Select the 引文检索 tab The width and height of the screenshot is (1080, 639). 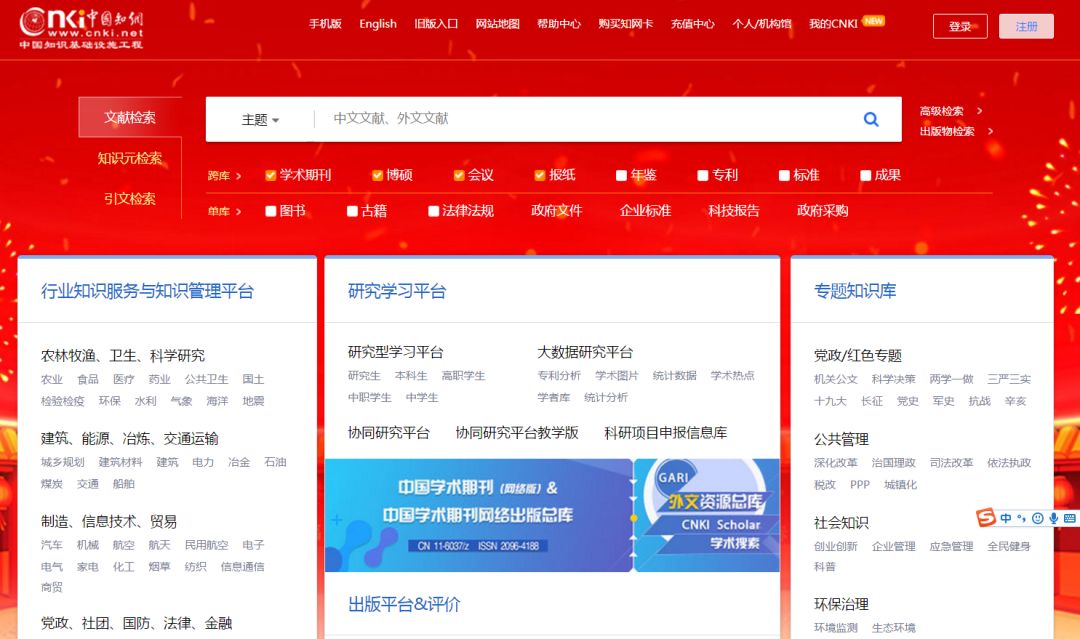pos(128,199)
